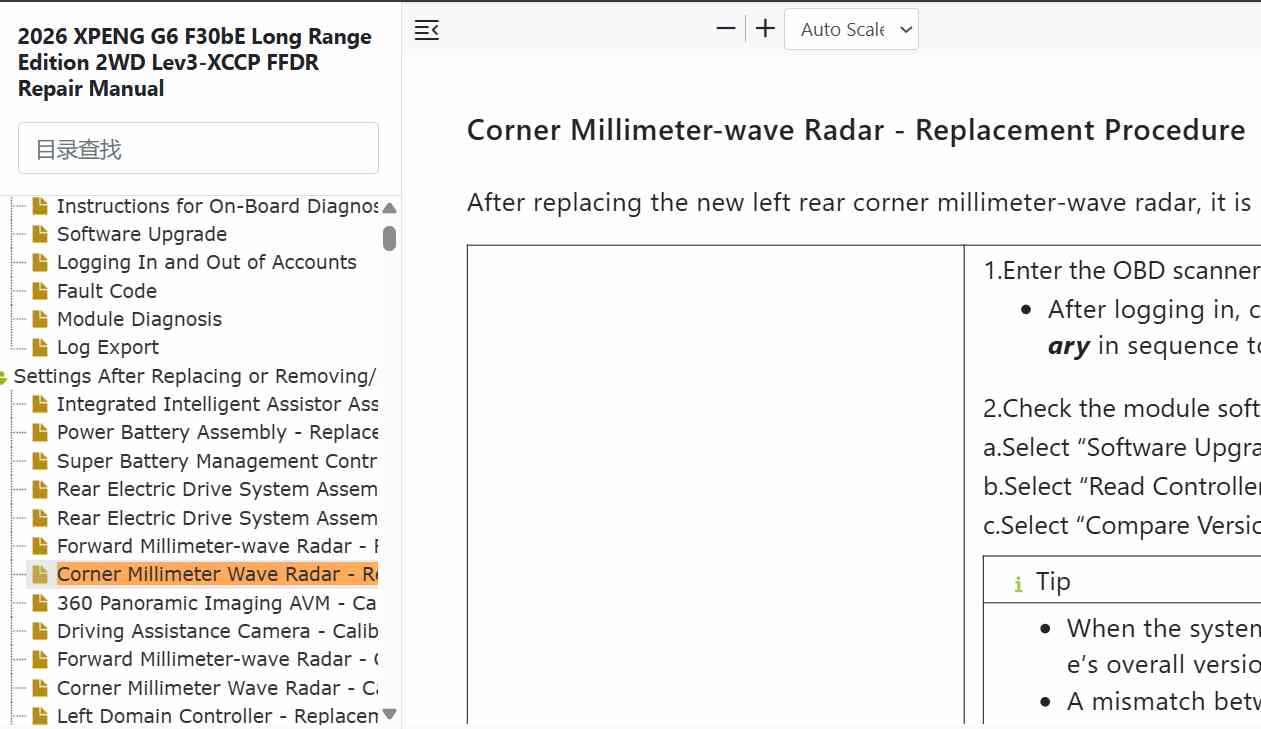Click the file icon beside 360 Panoramic Imaging AVM
The image size is (1261, 729).
(x=40, y=603)
